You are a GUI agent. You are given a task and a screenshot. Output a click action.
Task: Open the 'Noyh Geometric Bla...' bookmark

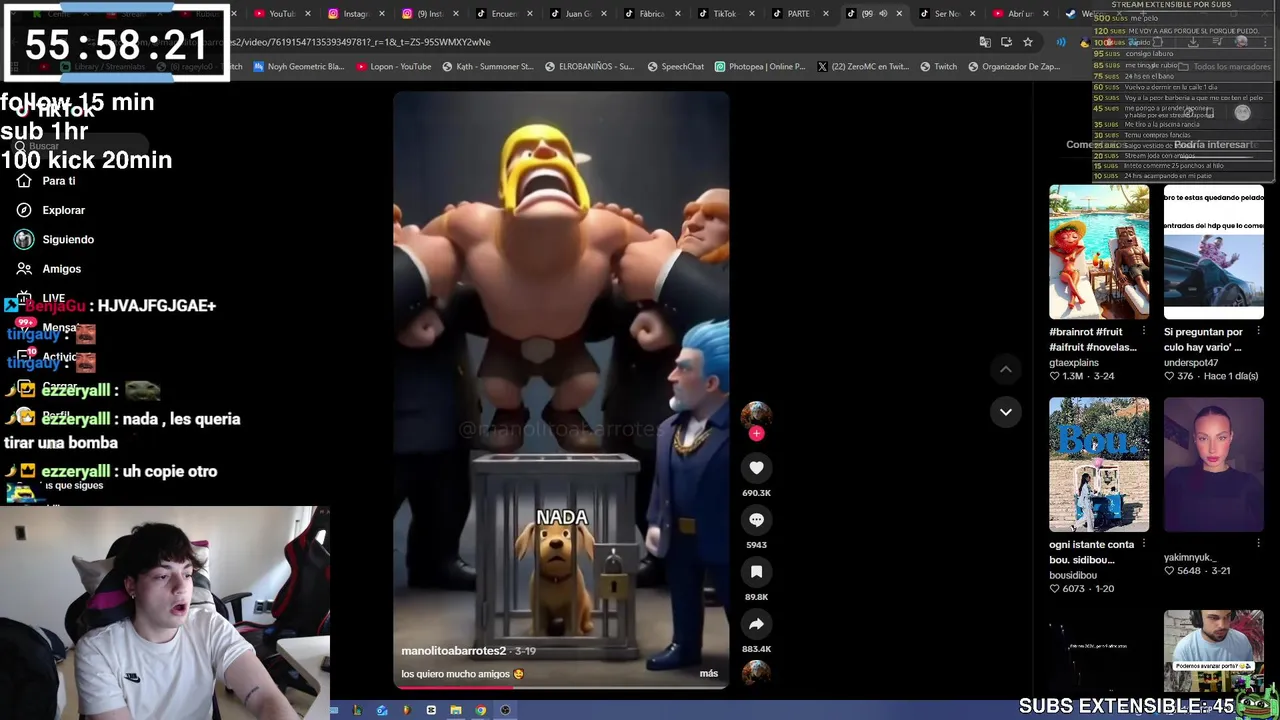coord(299,67)
